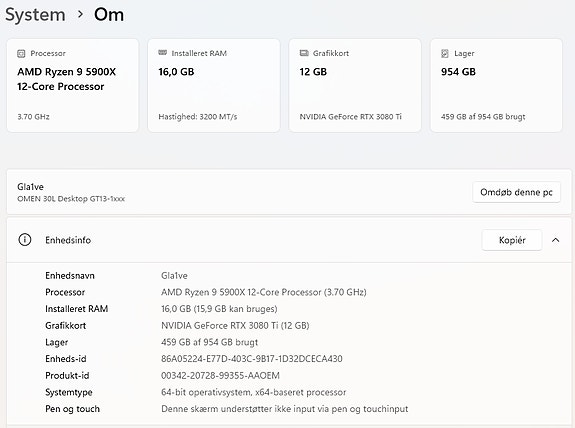
Task: Rename PC via Omdøb denne pc
Action: 516,192
